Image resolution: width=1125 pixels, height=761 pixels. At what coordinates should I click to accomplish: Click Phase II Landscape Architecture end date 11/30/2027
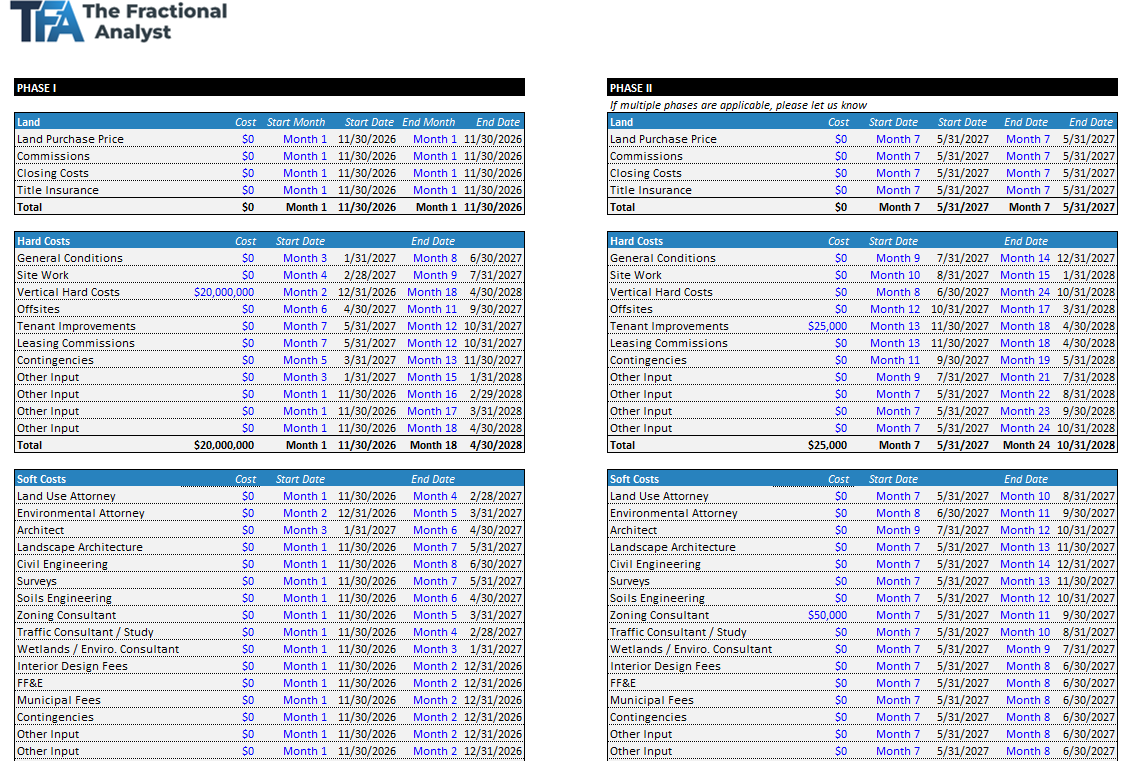1086,547
